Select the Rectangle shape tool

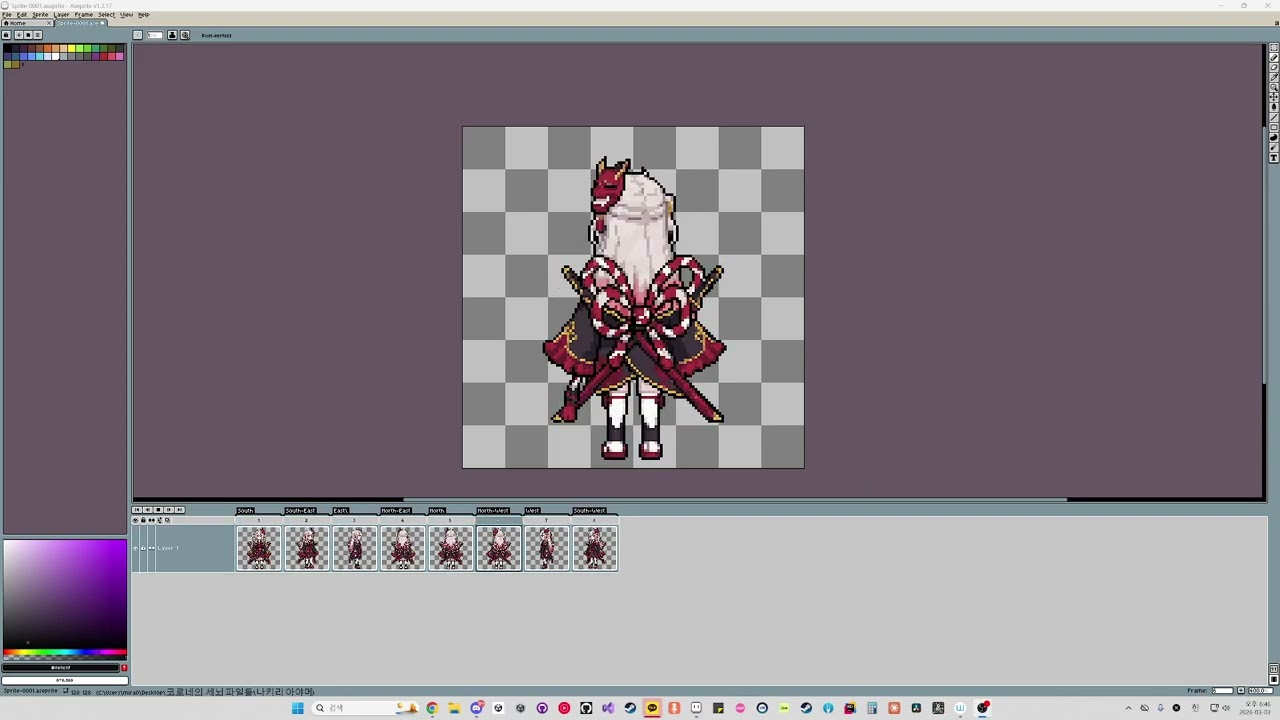1274,127
